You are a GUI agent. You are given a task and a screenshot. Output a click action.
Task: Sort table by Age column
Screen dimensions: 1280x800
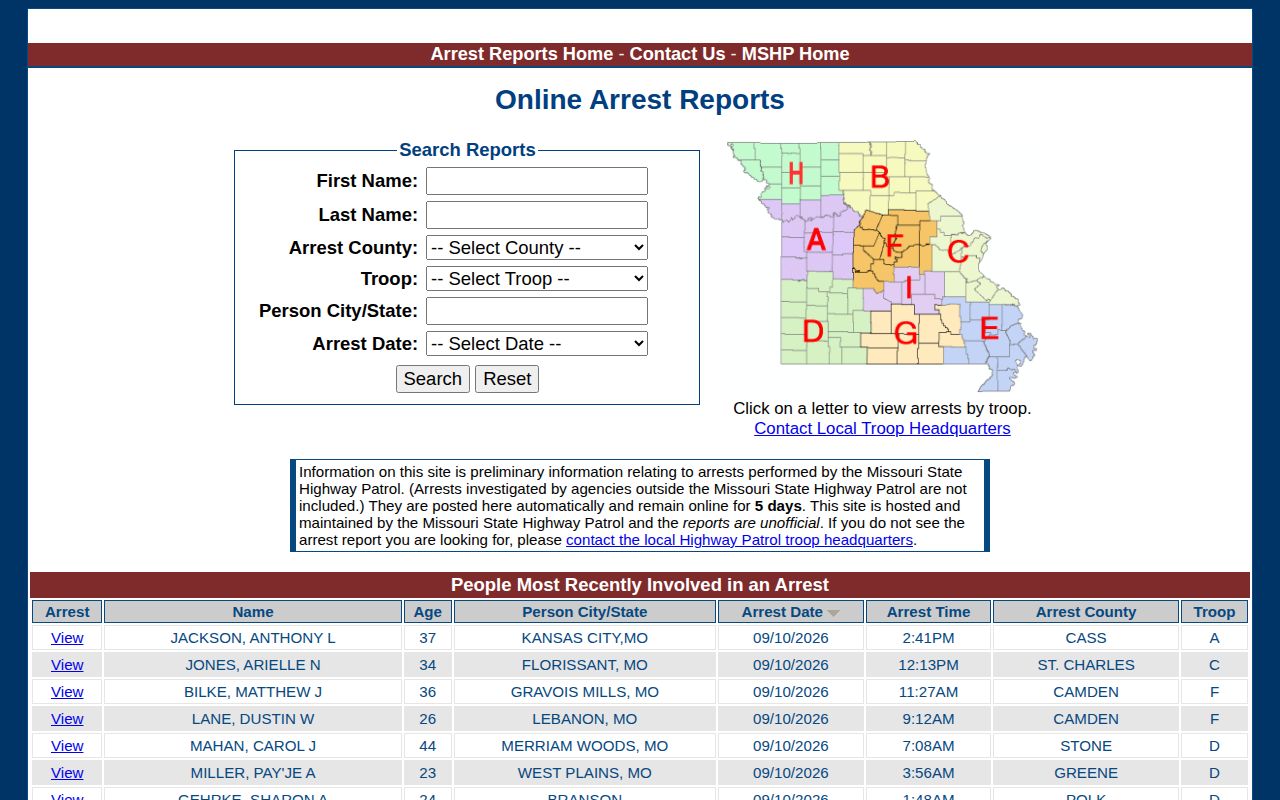point(428,612)
